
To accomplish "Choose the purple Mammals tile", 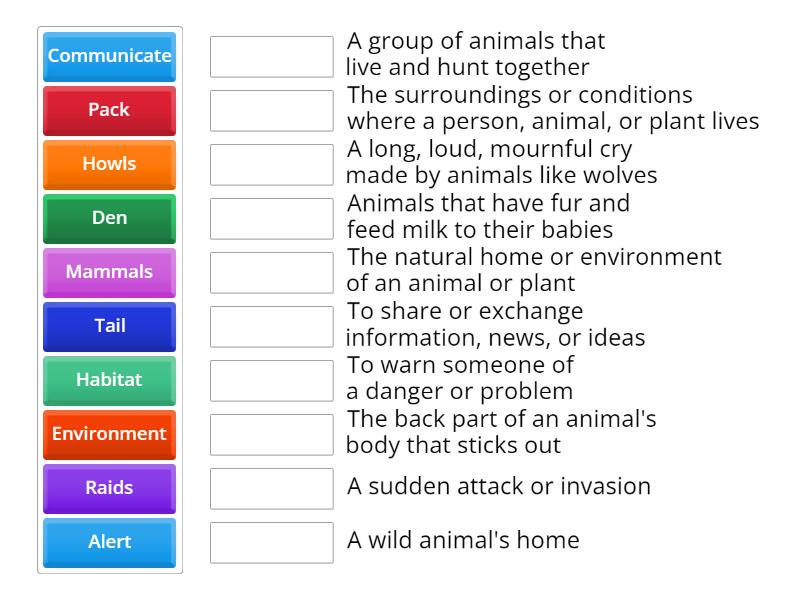I will (x=109, y=272).
